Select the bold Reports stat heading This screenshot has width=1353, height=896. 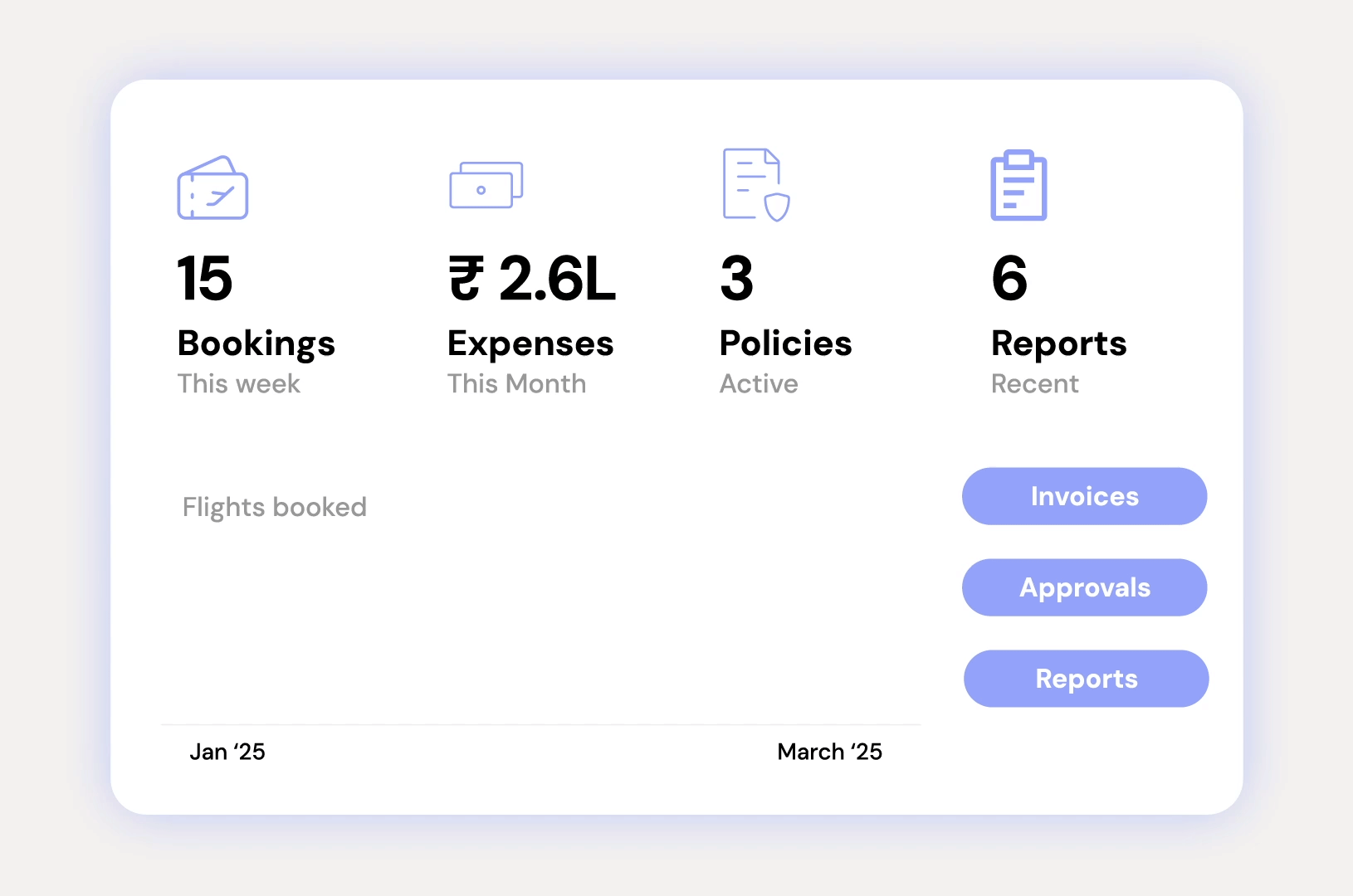pyautogui.click(x=1058, y=343)
